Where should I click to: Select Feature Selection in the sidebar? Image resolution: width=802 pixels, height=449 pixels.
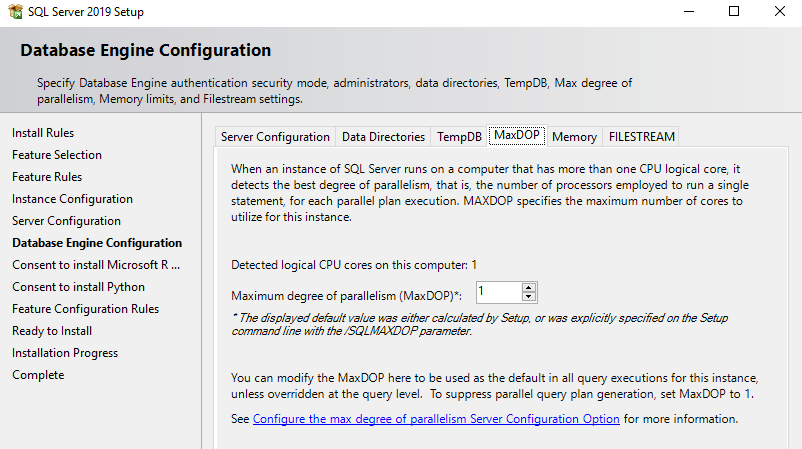[57, 155]
